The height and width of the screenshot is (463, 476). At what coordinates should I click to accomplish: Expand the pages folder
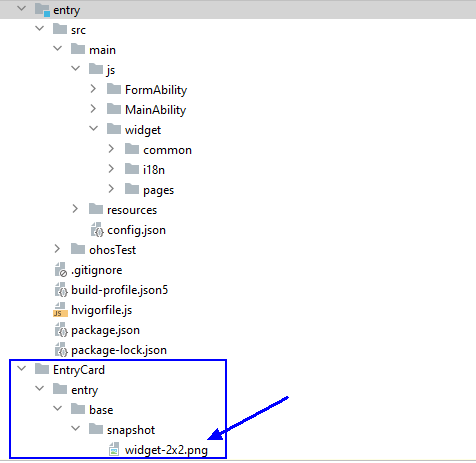point(111,189)
